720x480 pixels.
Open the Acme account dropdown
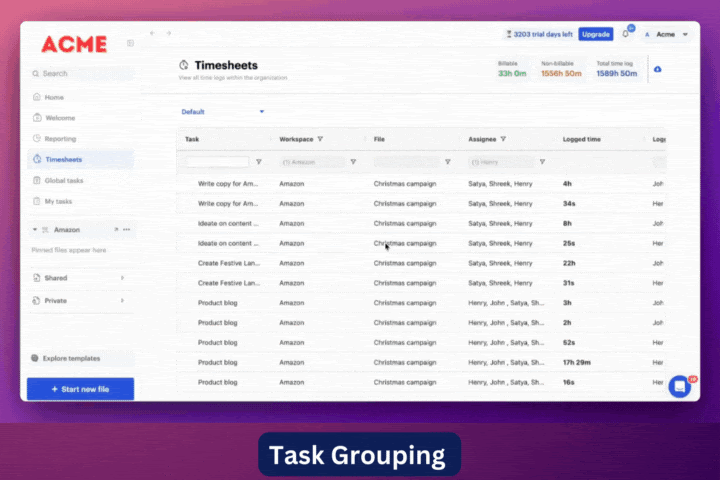666,34
